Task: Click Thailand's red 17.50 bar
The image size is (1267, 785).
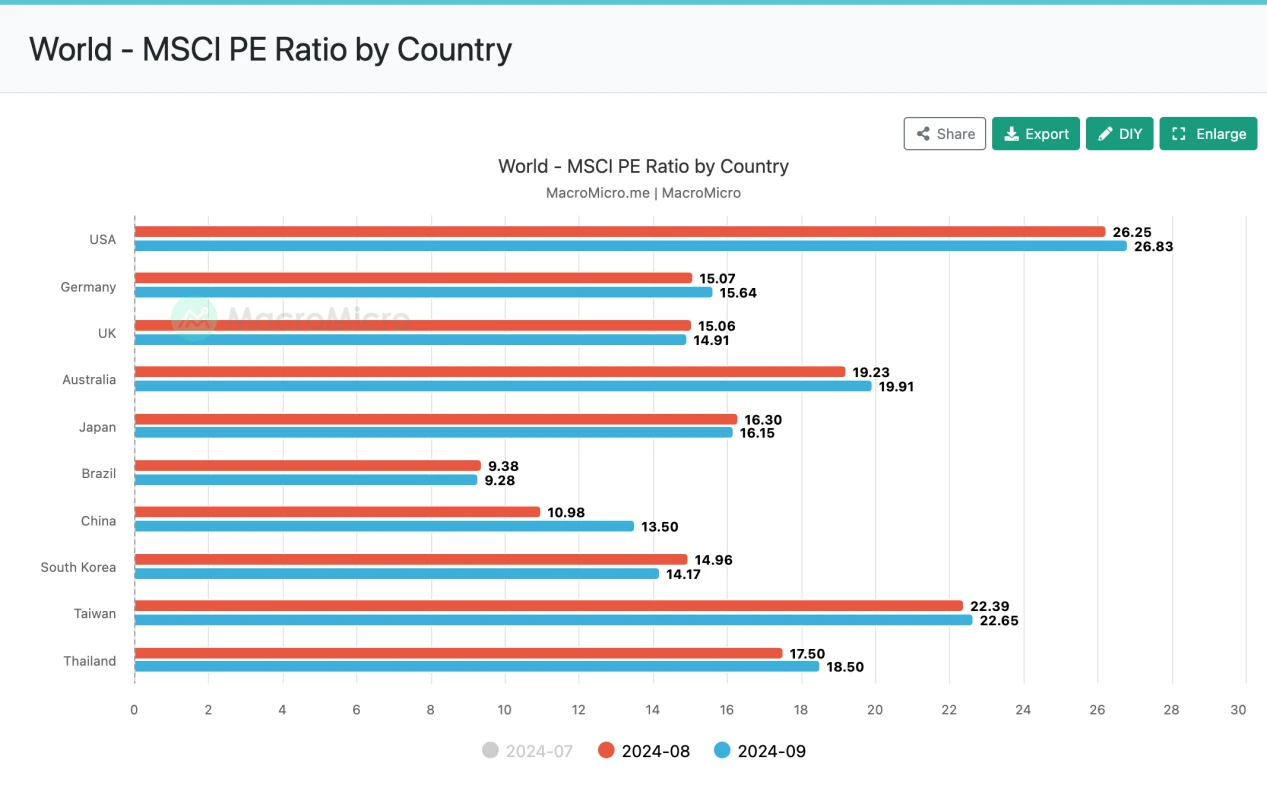Action: [x=459, y=653]
